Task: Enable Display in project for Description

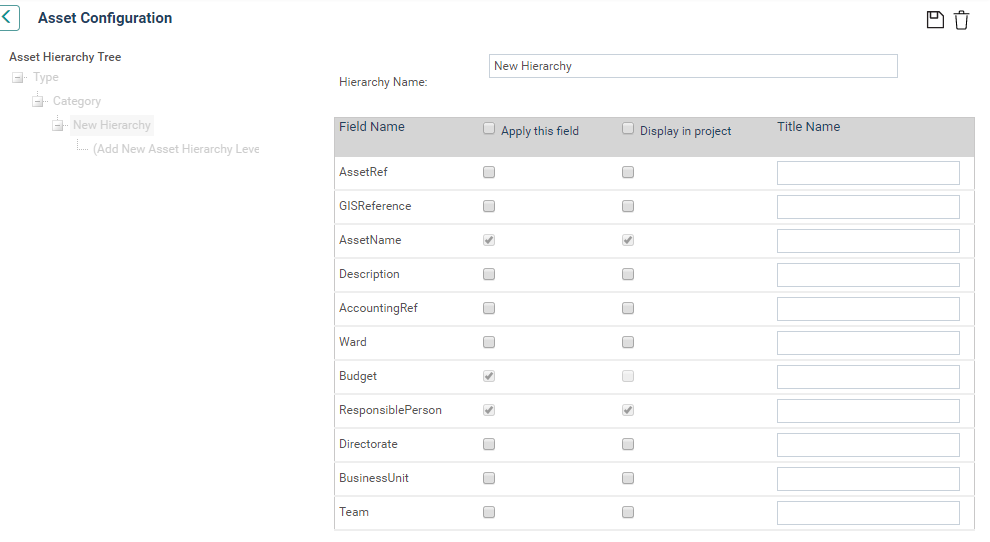Action: 628,274
